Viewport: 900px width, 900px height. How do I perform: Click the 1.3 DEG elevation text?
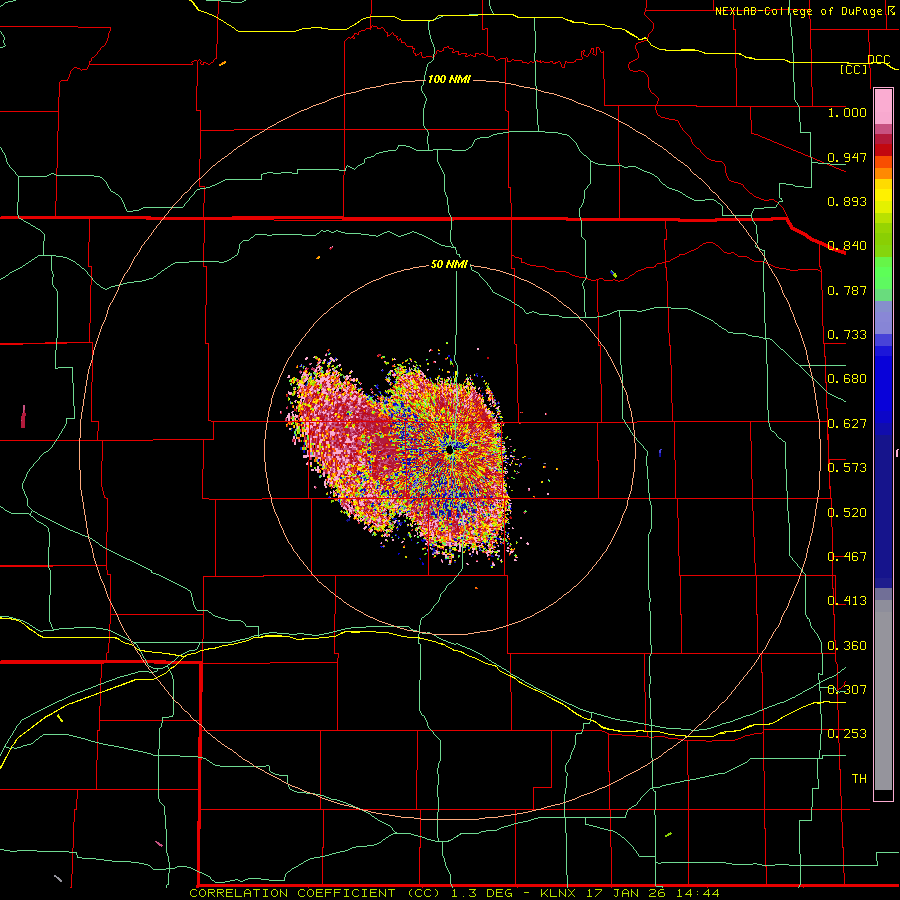click(482, 893)
